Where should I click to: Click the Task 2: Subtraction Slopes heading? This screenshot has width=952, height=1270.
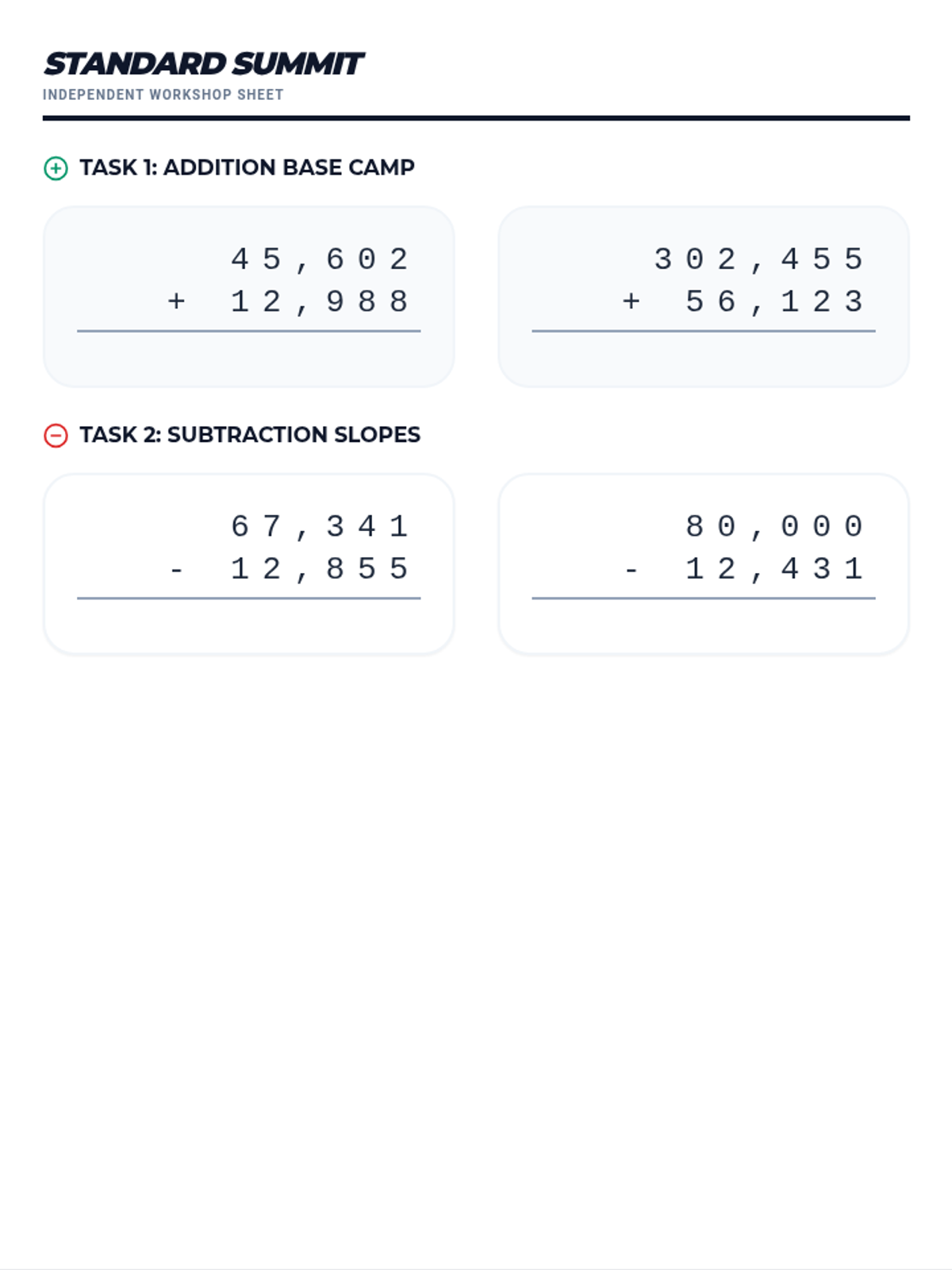tap(250, 435)
